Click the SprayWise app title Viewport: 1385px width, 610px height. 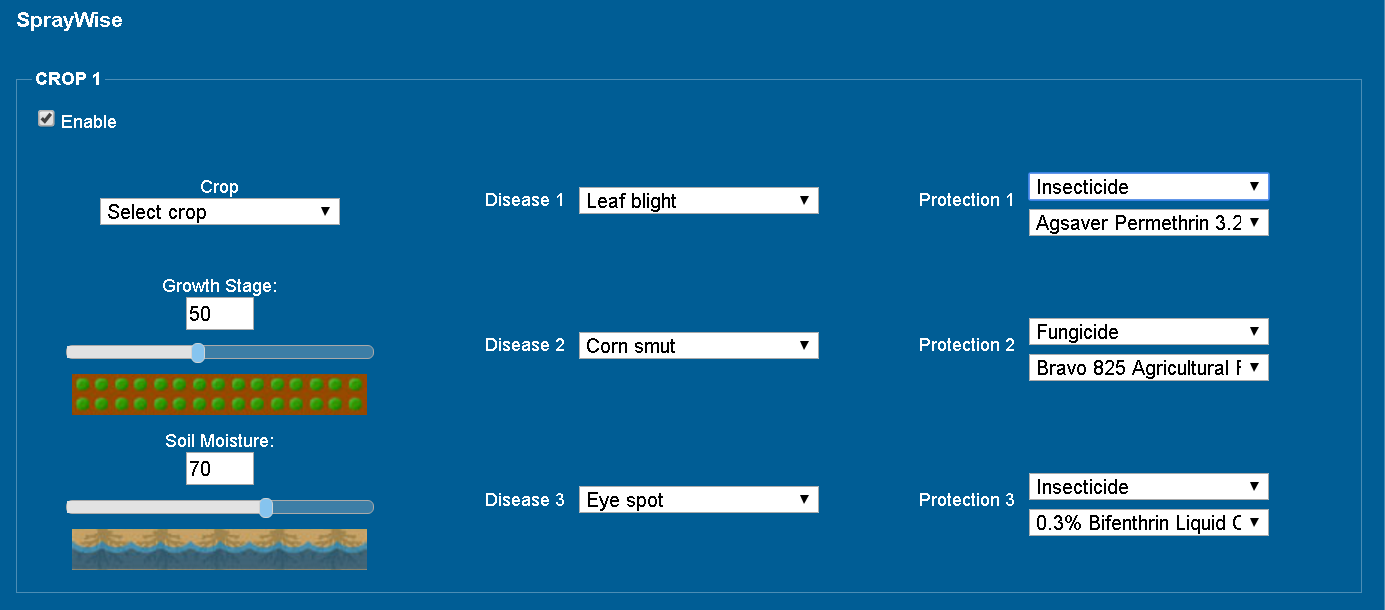(x=70, y=20)
